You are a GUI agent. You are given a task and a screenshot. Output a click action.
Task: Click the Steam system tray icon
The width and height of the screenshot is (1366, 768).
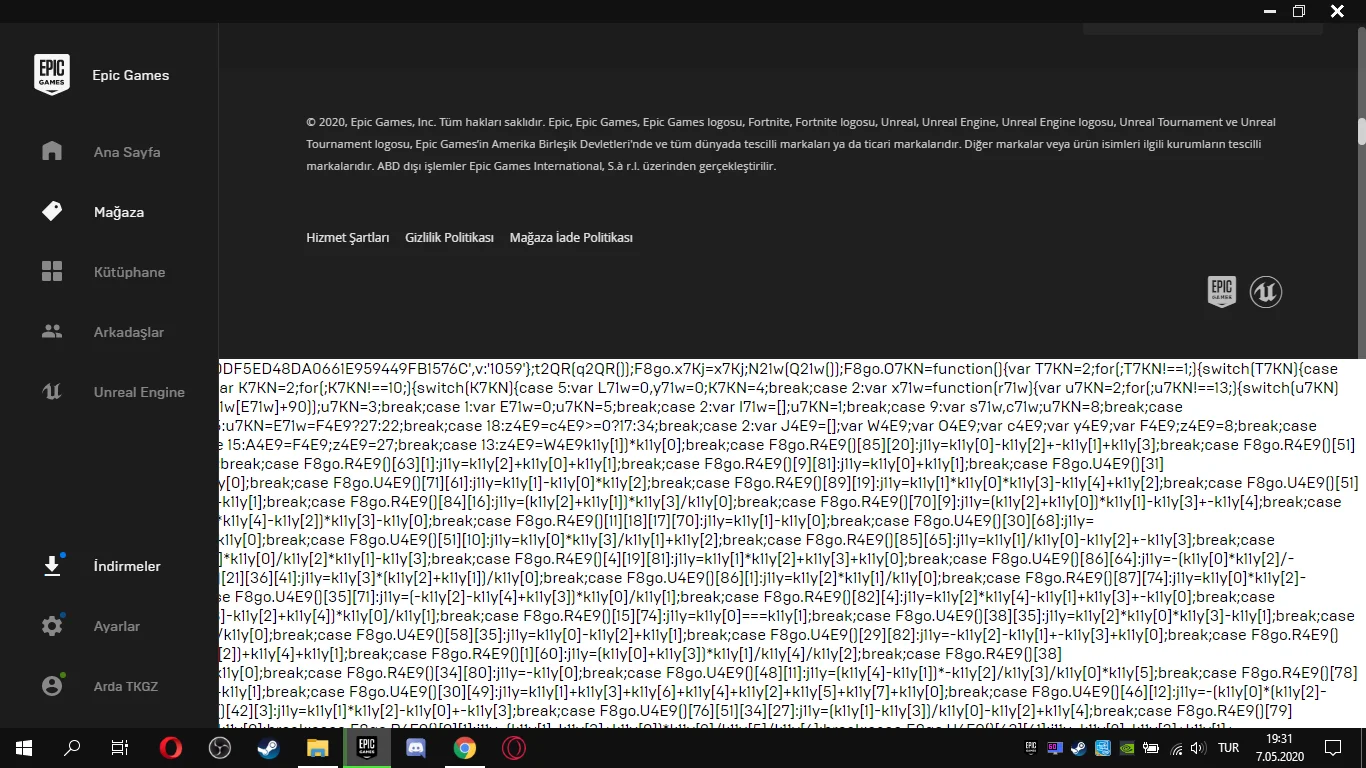[x=1079, y=748]
